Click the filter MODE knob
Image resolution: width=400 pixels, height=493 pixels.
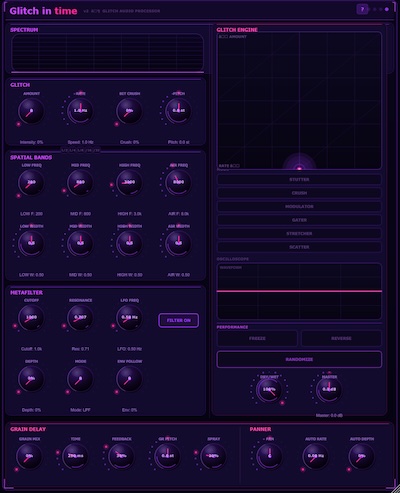click(x=80, y=379)
